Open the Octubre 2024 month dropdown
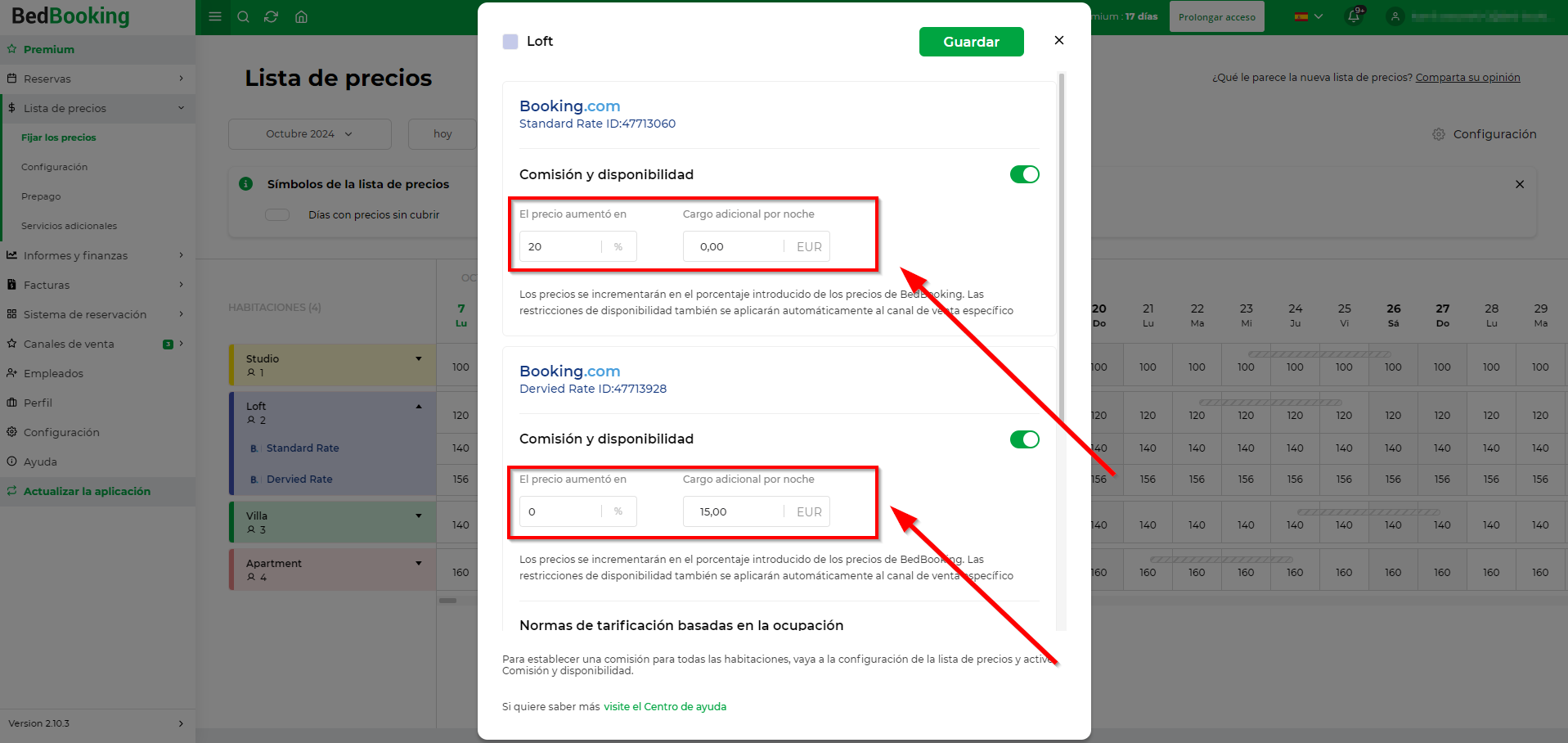 (309, 134)
